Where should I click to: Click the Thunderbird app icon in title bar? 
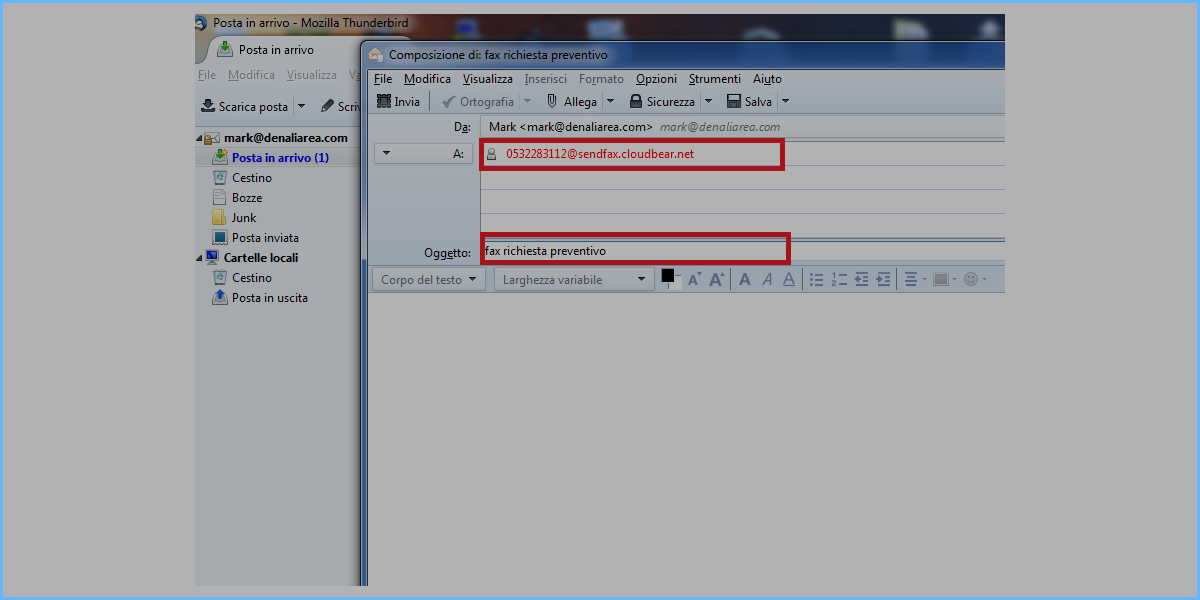(x=201, y=23)
